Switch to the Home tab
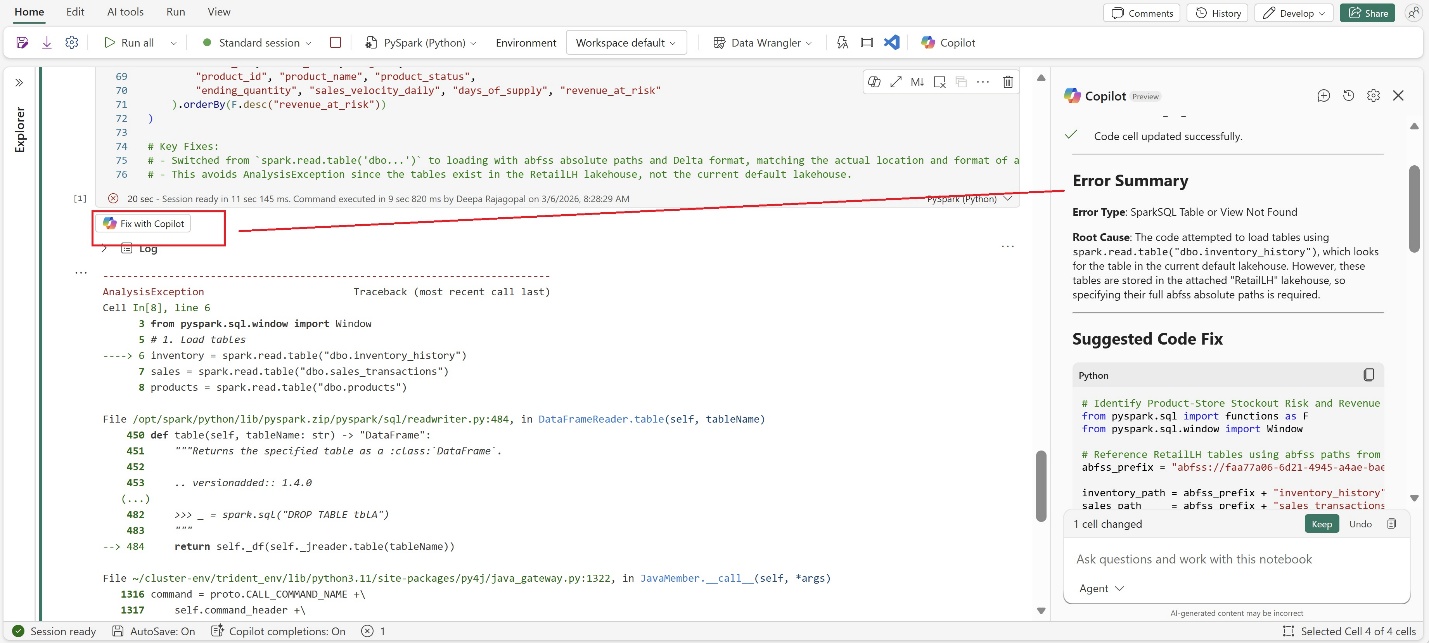 (x=27, y=12)
